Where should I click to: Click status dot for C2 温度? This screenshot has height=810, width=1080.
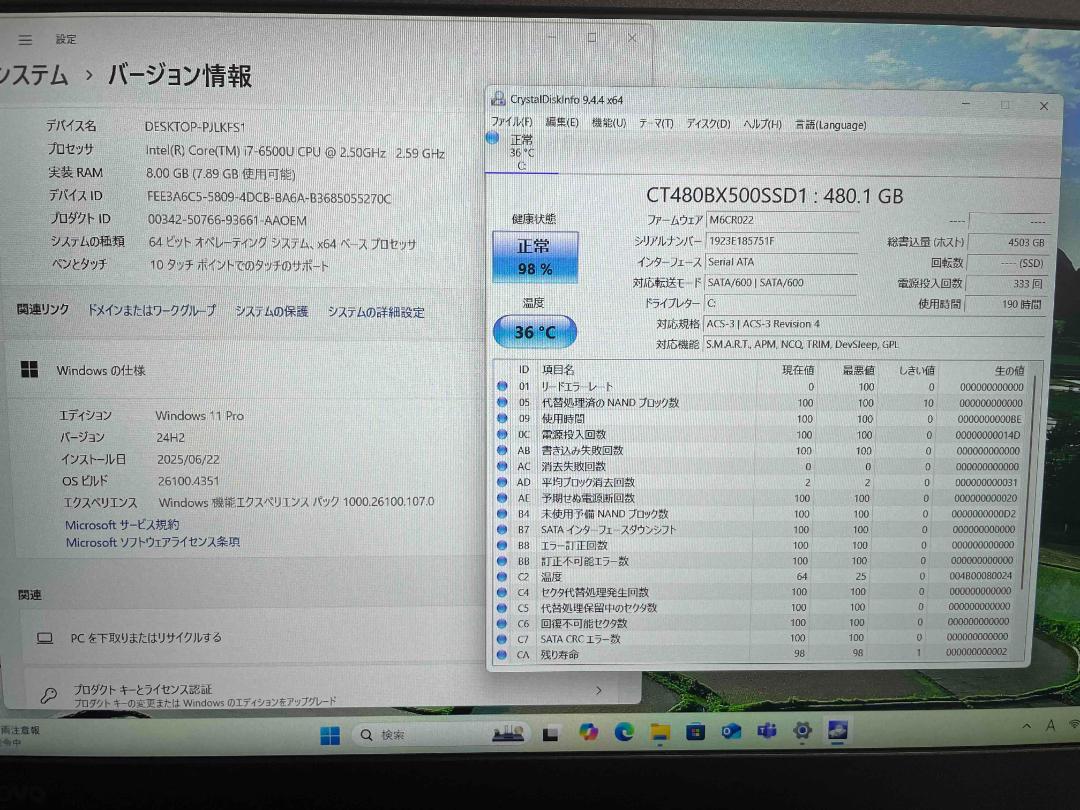coord(502,576)
